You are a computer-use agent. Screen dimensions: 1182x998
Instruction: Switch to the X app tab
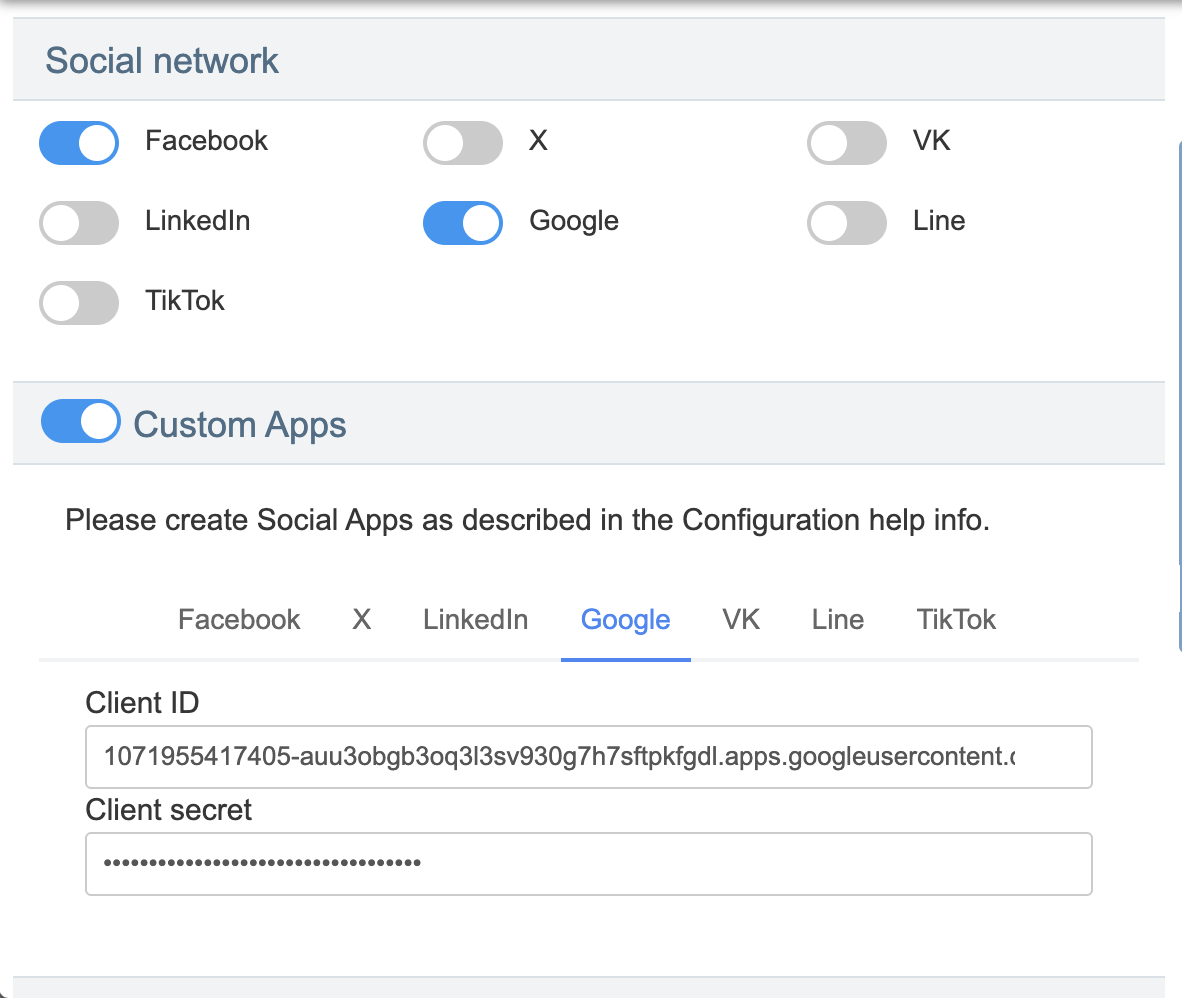point(361,619)
